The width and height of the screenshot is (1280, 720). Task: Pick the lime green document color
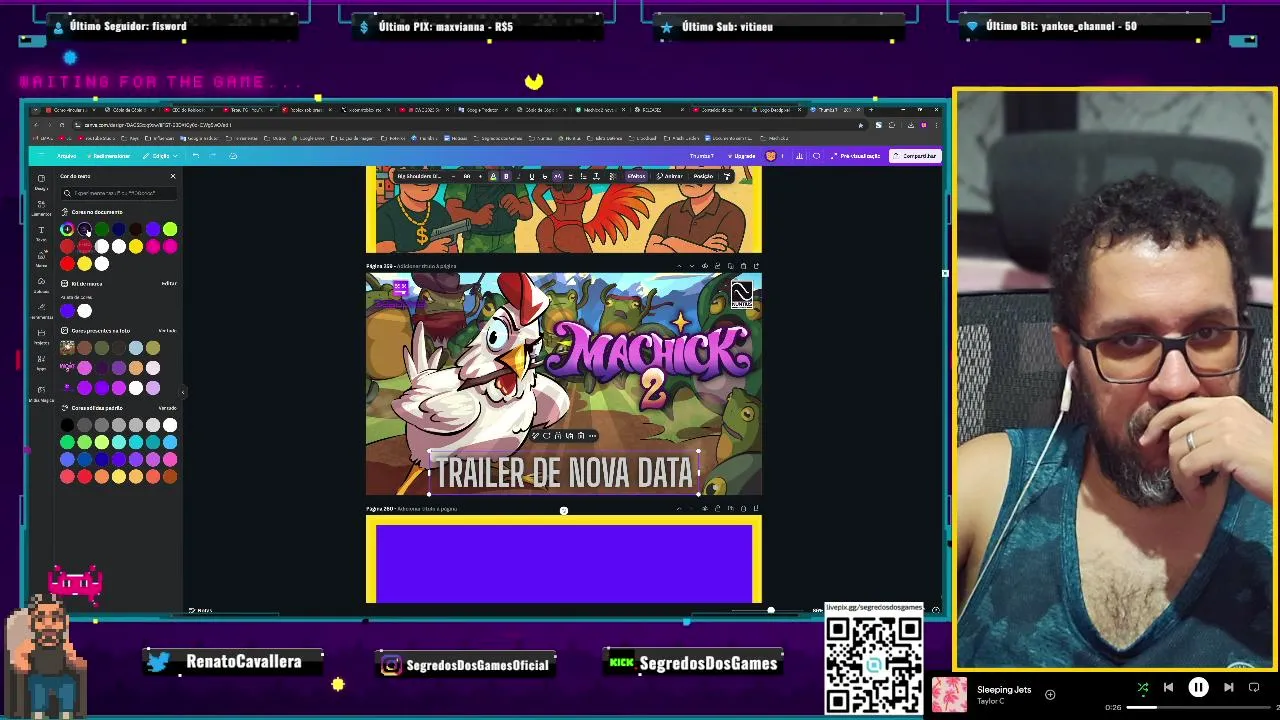click(170, 229)
